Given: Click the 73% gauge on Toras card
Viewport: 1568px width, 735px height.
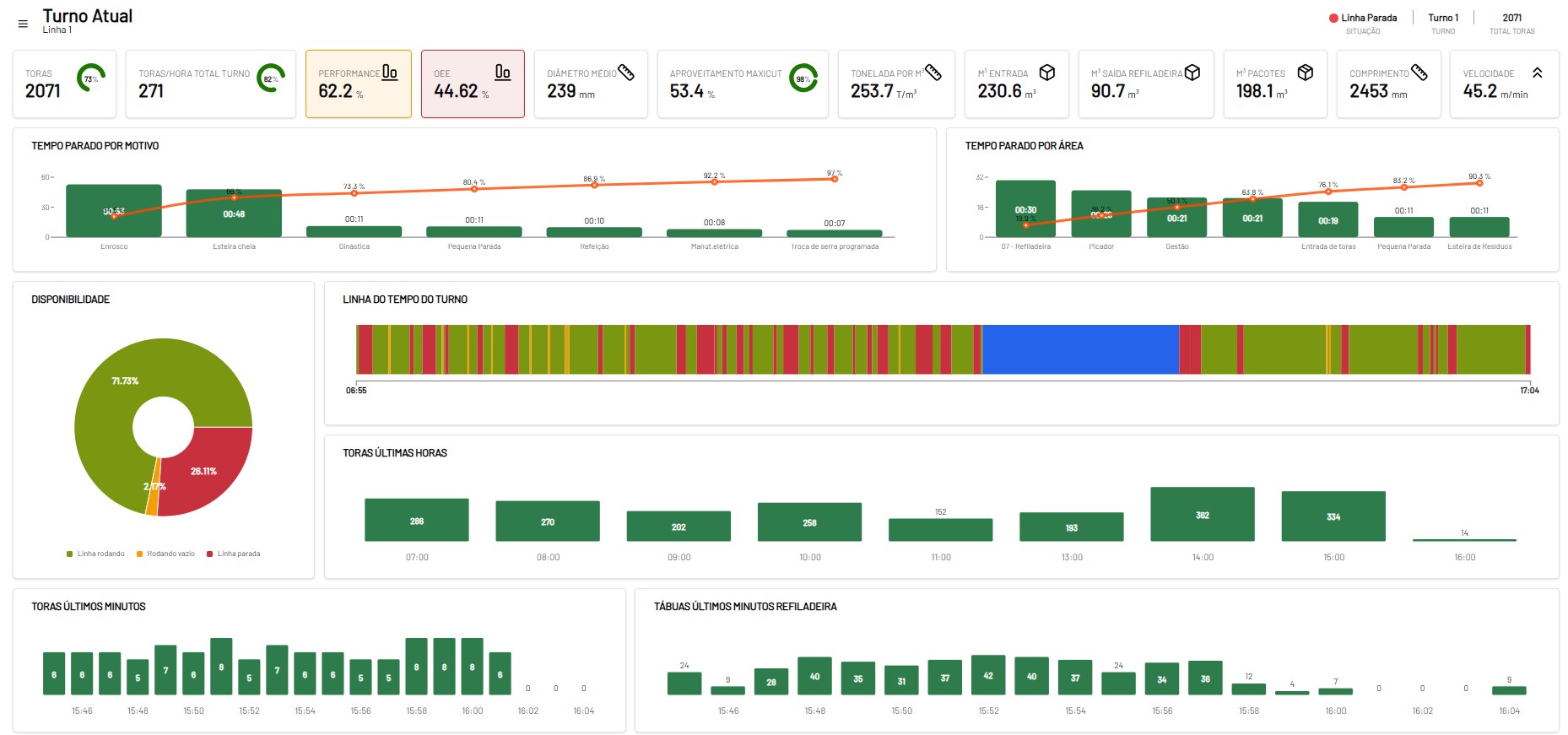Looking at the screenshot, I should [91, 78].
